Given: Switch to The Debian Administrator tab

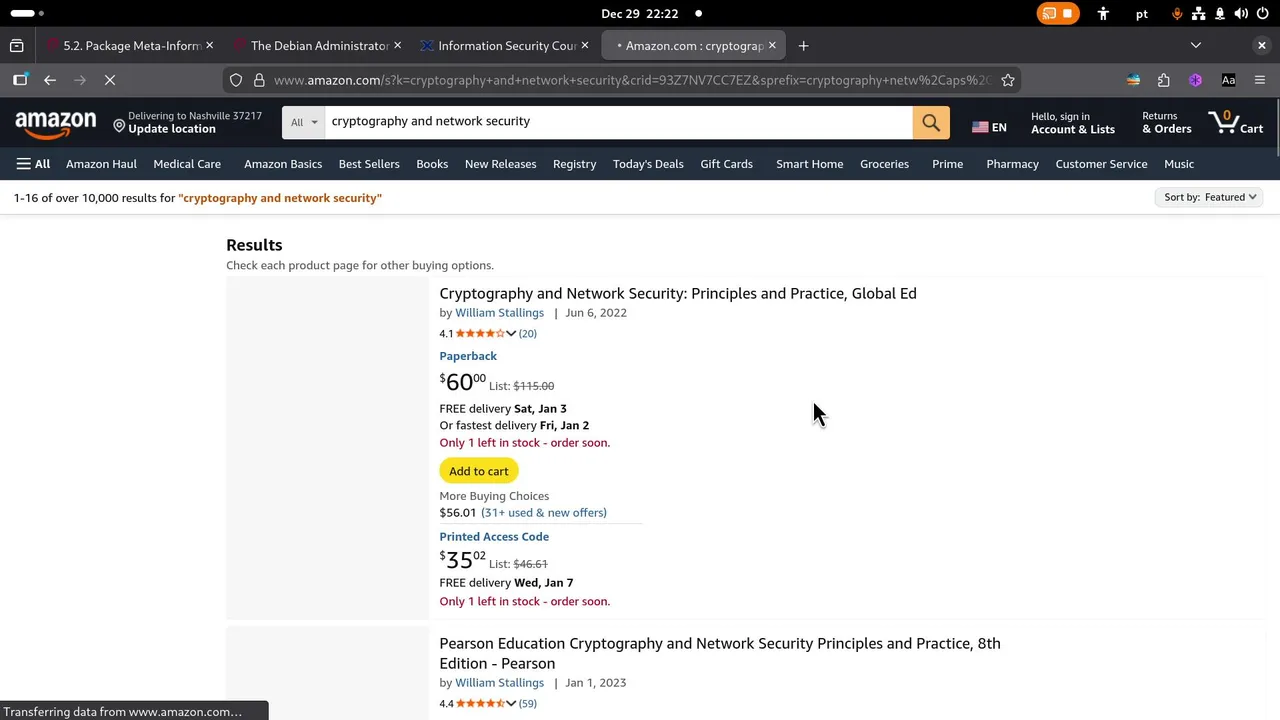Looking at the screenshot, I should [318, 46].
